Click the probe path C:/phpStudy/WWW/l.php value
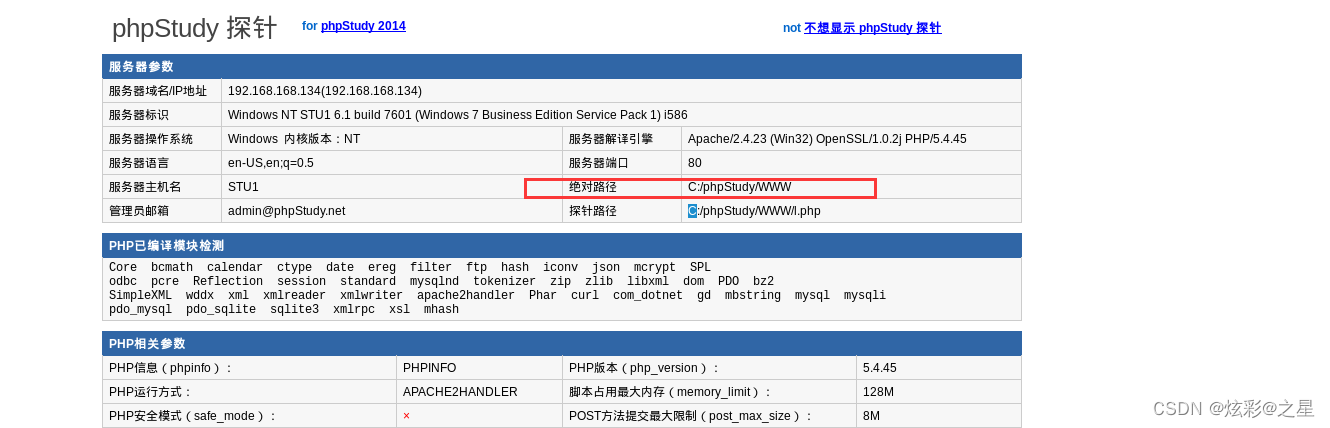 [x=754, y=211]
